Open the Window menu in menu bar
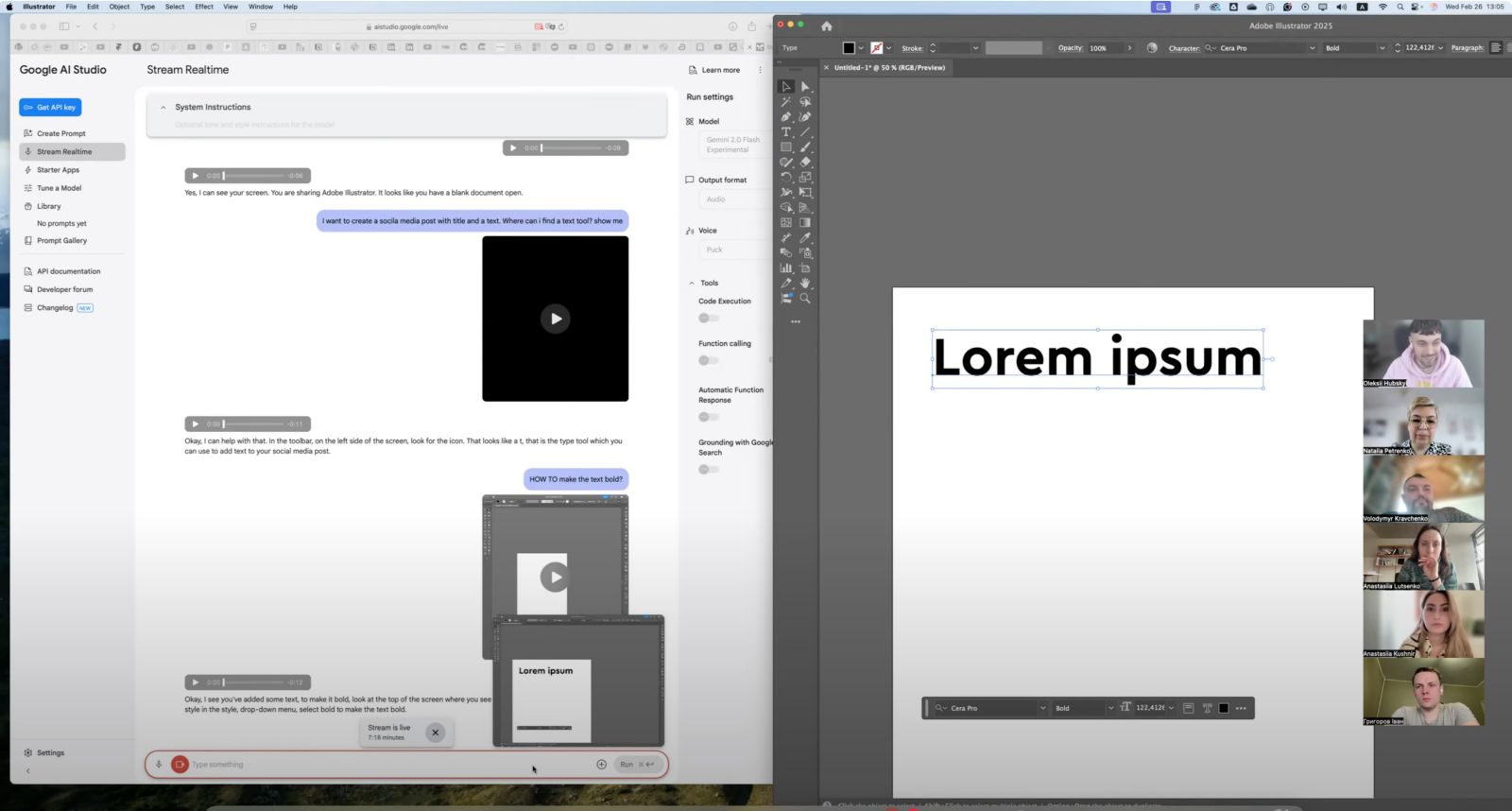This screenshot has height=811, width=1512. [x=261, y=7]
